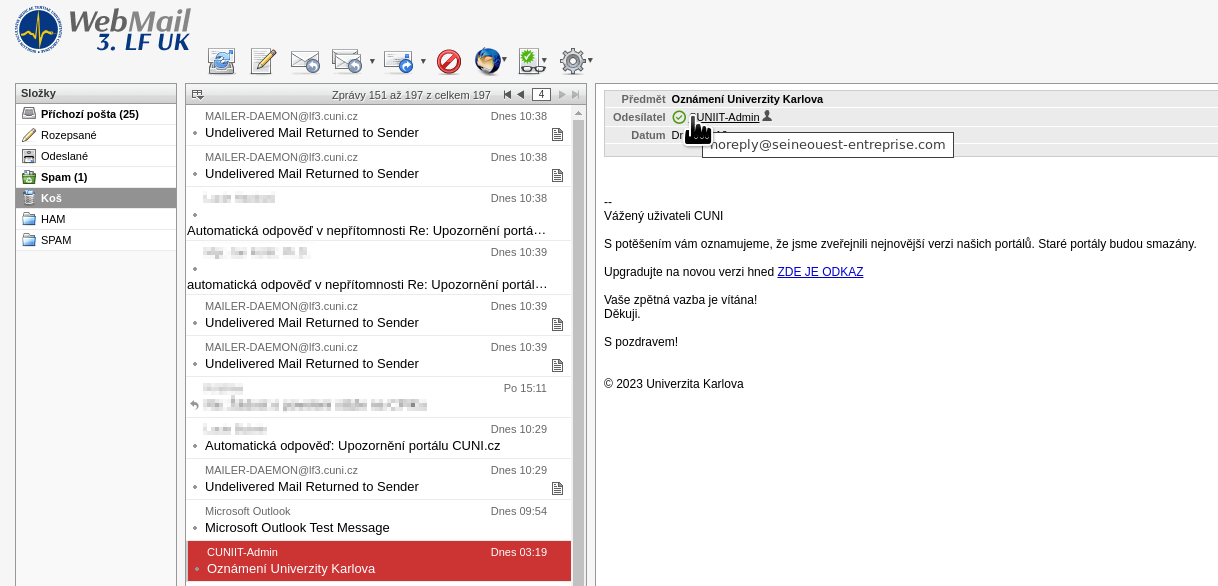Open the lowercase automatická odpověď v nepřítomnosti message

pos(379,268)
